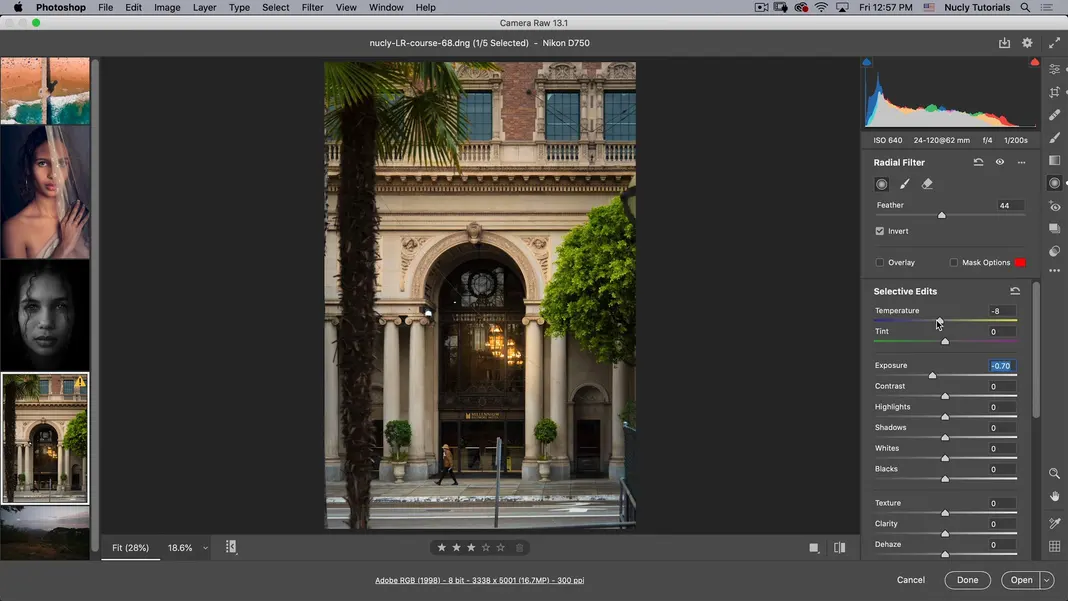Toggle the grid overlay icon
The height and width of the screenshot is (601, 1068).
(x=1054, y=546)
